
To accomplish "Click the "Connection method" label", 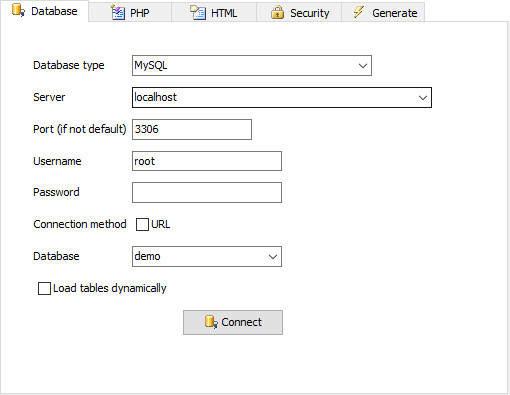I will point(80,224).
